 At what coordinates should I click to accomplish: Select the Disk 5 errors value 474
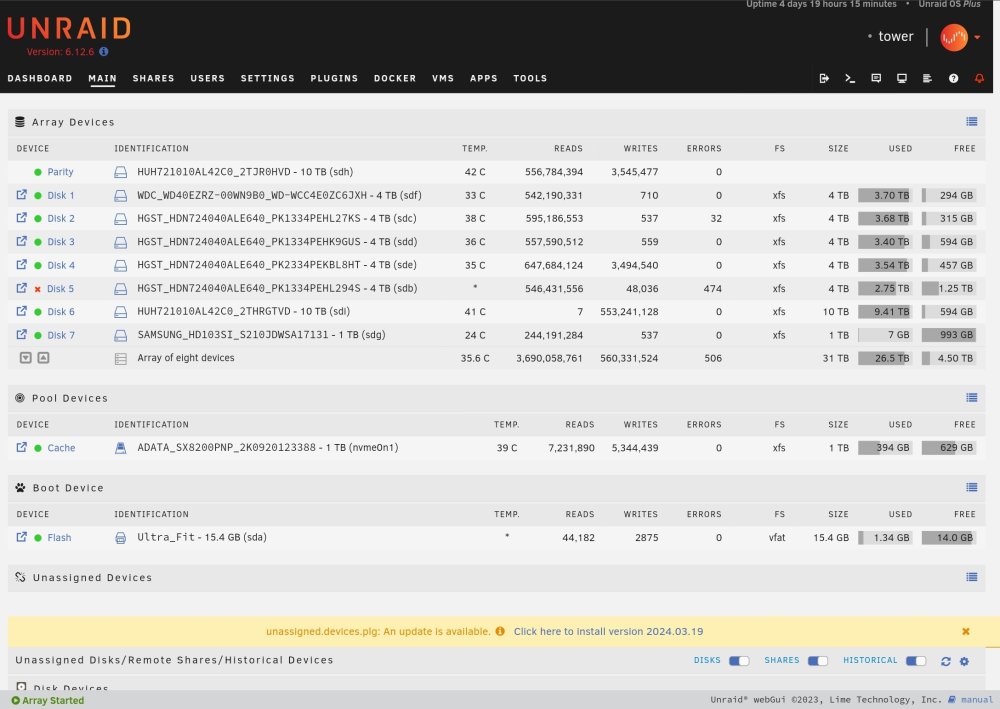712,289
